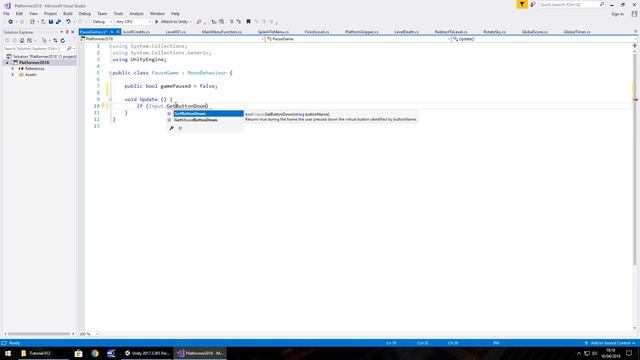Open the View menu
Image resolution: width=640 pixels, height=360 pixels.
pos(33,13)
